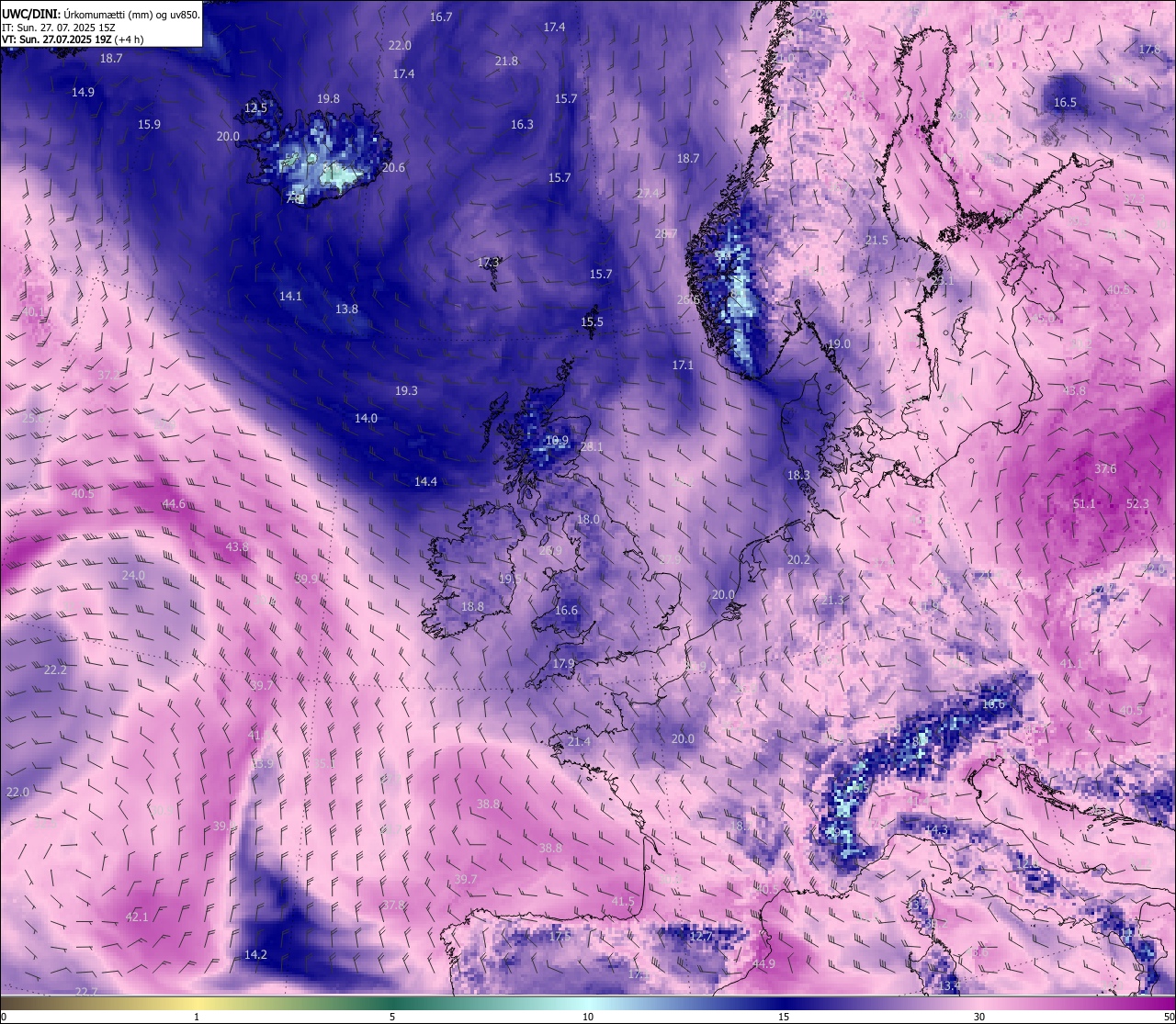Click the 5 tick on the color scale
1176x1024 pixels.
[392, 1017]
